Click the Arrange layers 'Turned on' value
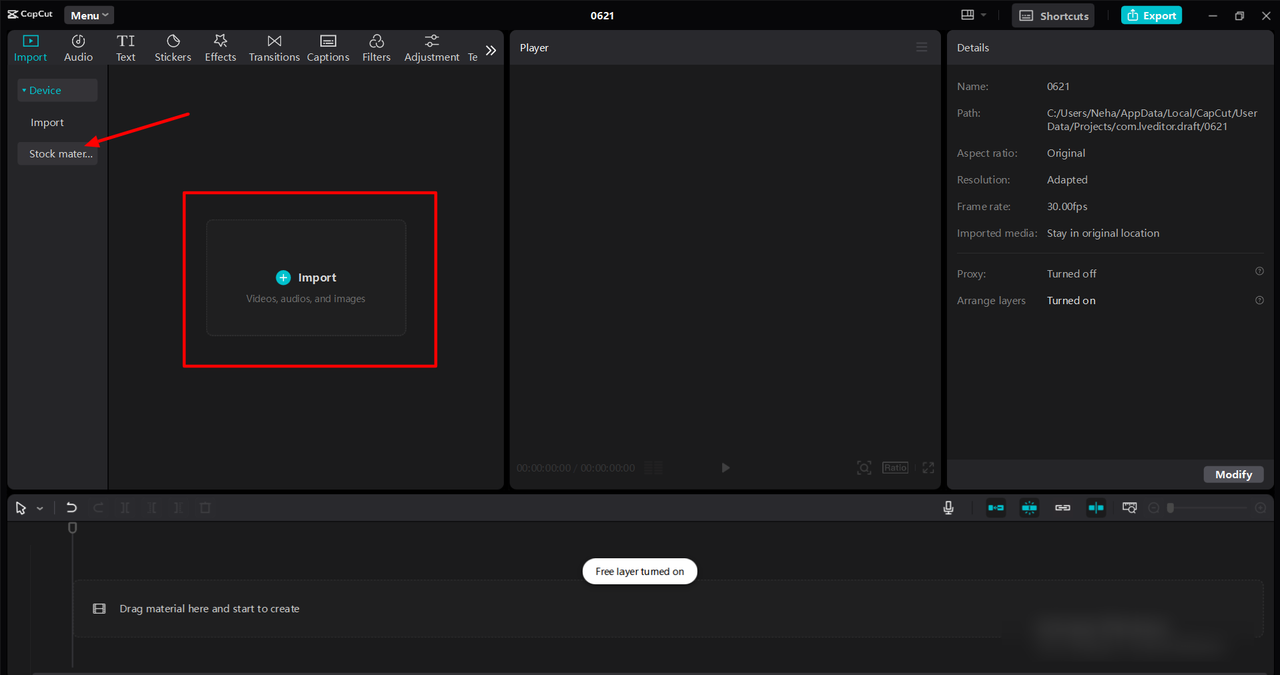1280x675 pixels. tap(1071, 300)
